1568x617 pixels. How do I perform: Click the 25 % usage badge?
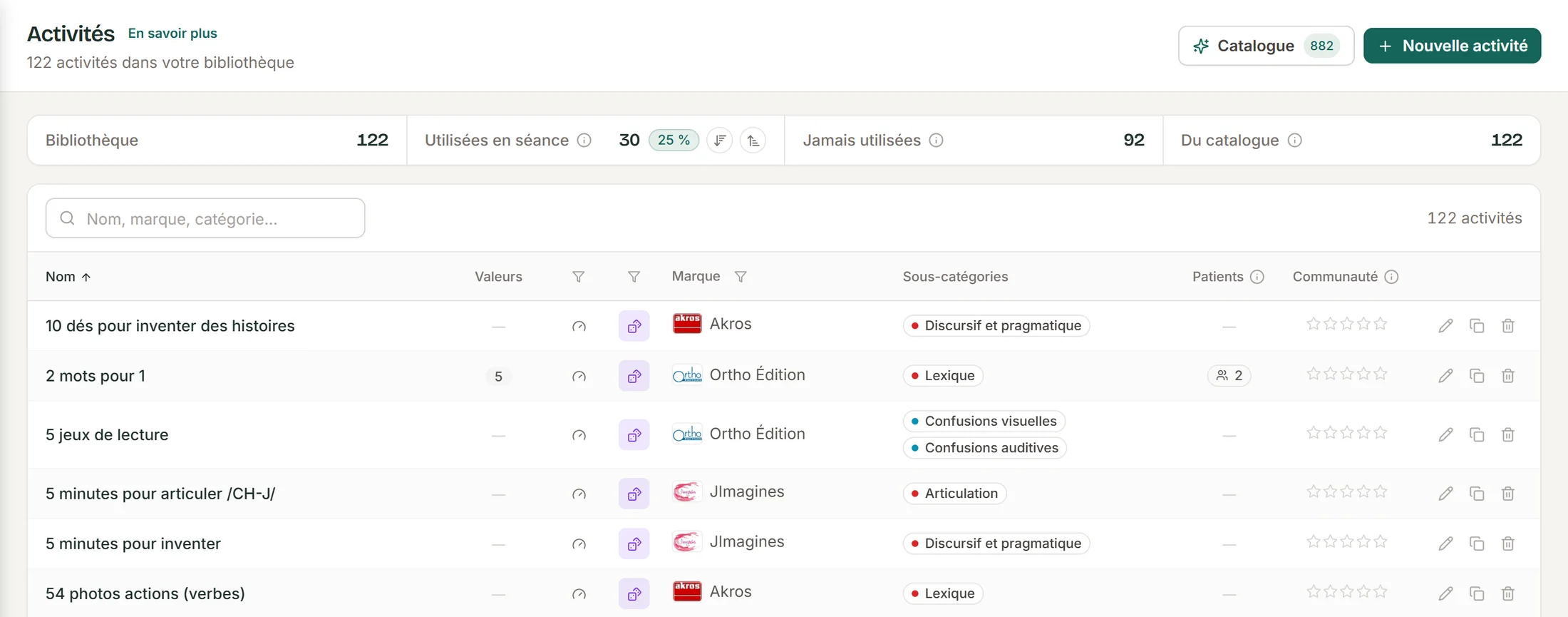[674, 140]
